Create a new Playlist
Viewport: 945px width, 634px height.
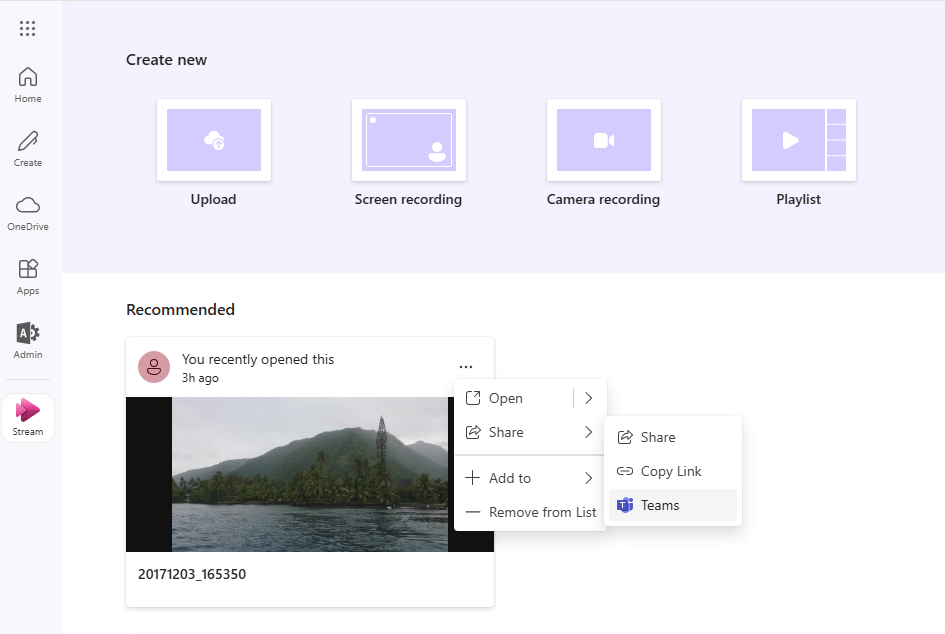click(x=798, y=141)
